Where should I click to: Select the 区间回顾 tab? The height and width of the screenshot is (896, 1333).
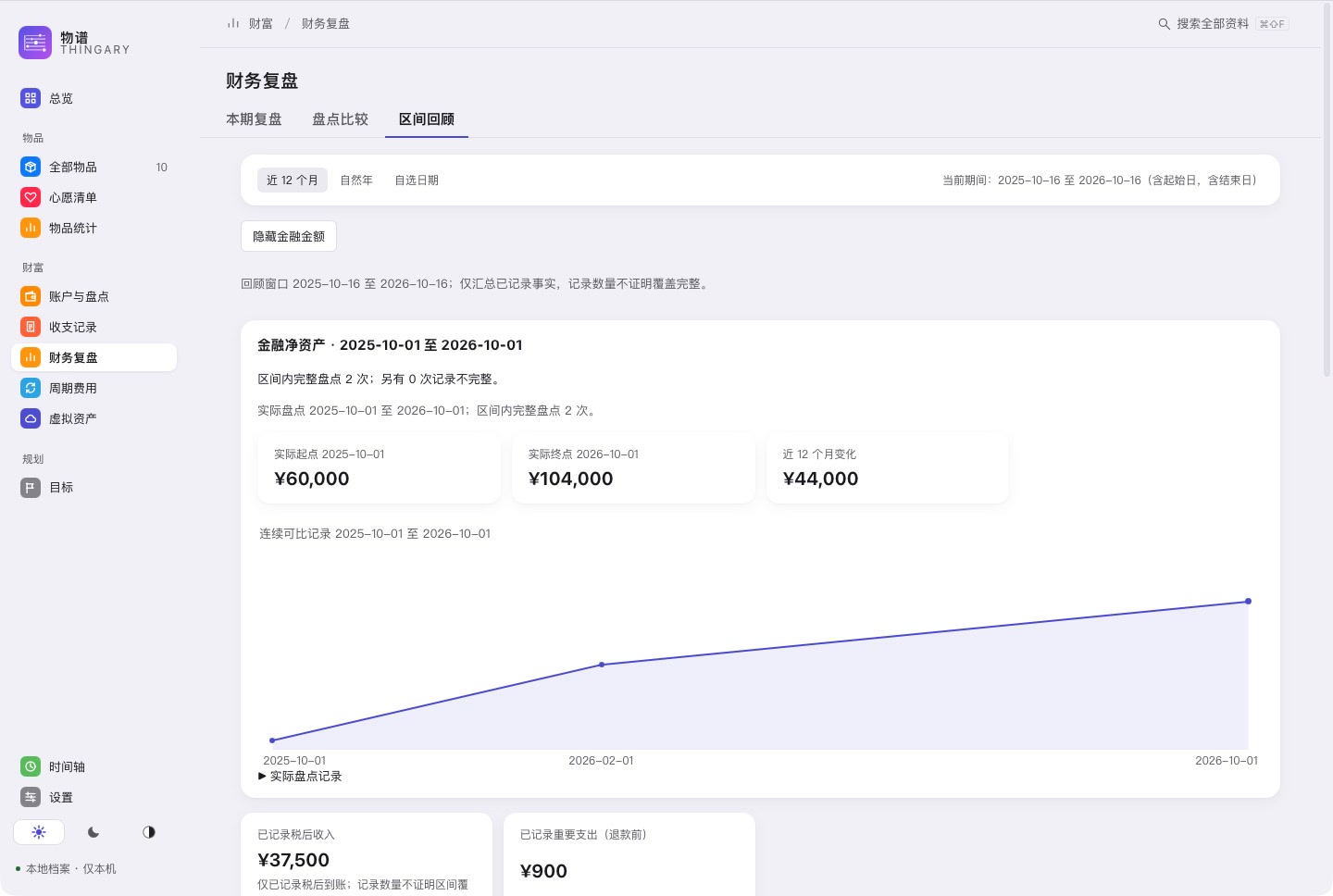(427, 119)
